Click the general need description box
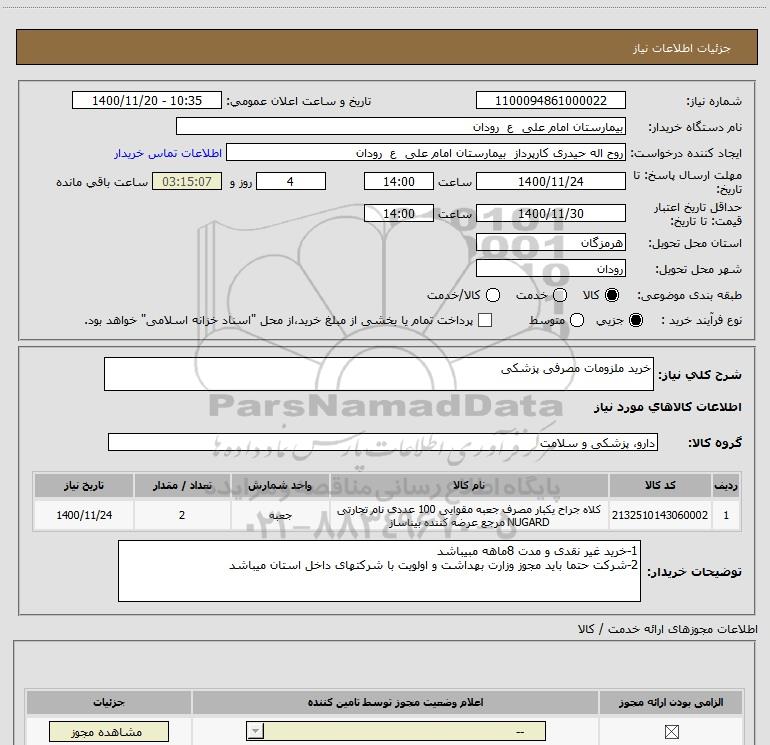 coord(379,374)
